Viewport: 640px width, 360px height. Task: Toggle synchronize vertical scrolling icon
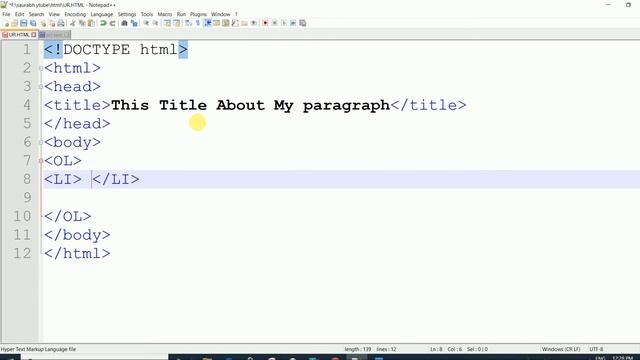167,23
